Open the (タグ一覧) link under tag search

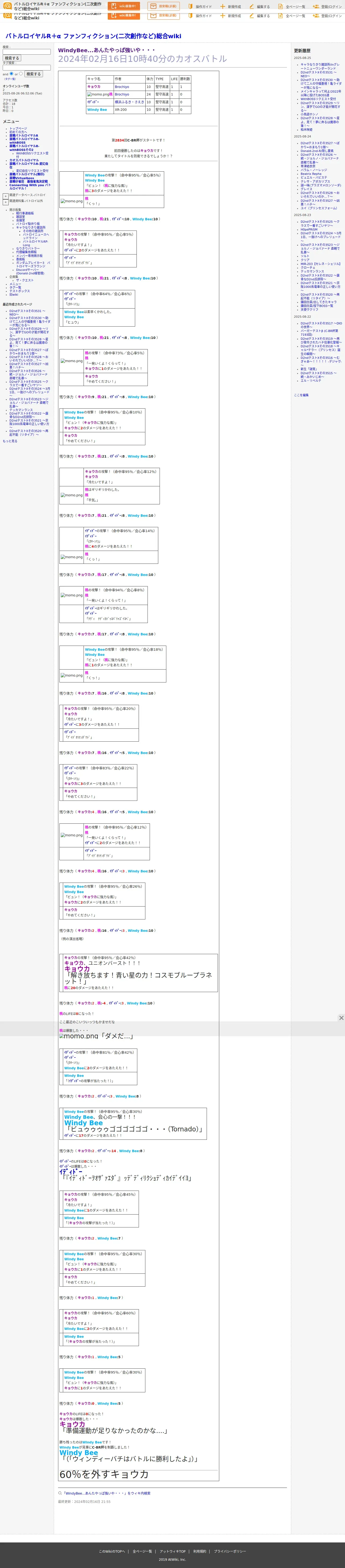(x=10, y=79)
